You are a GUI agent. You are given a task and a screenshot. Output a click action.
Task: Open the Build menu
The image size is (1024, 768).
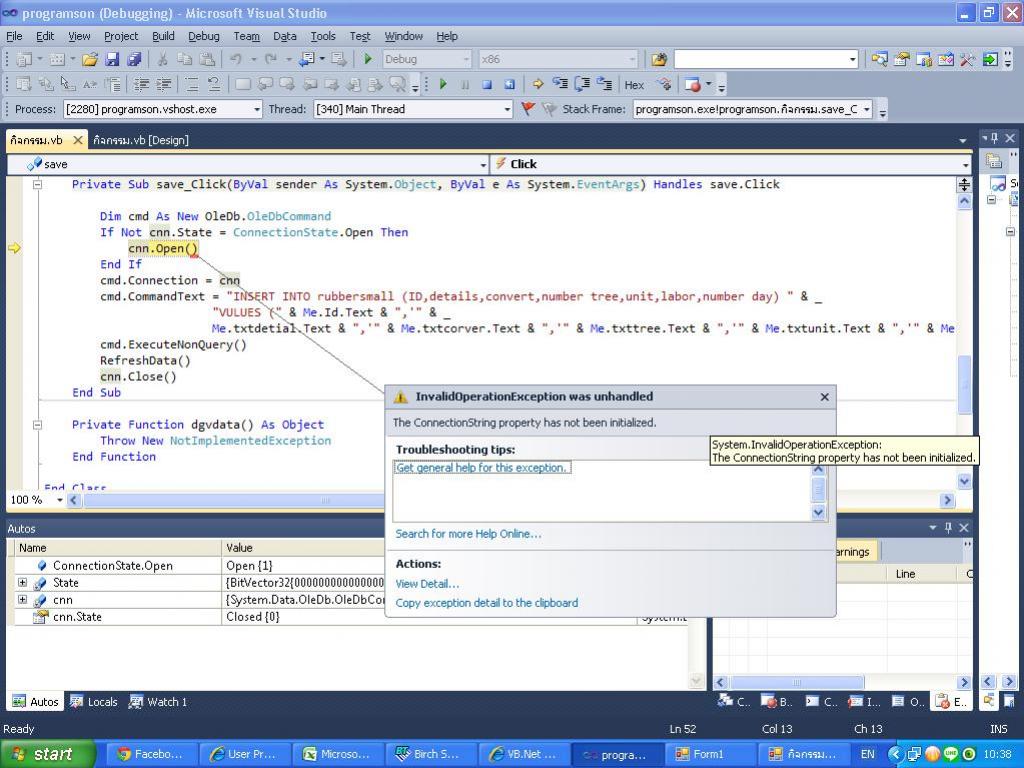coord(163,36)
